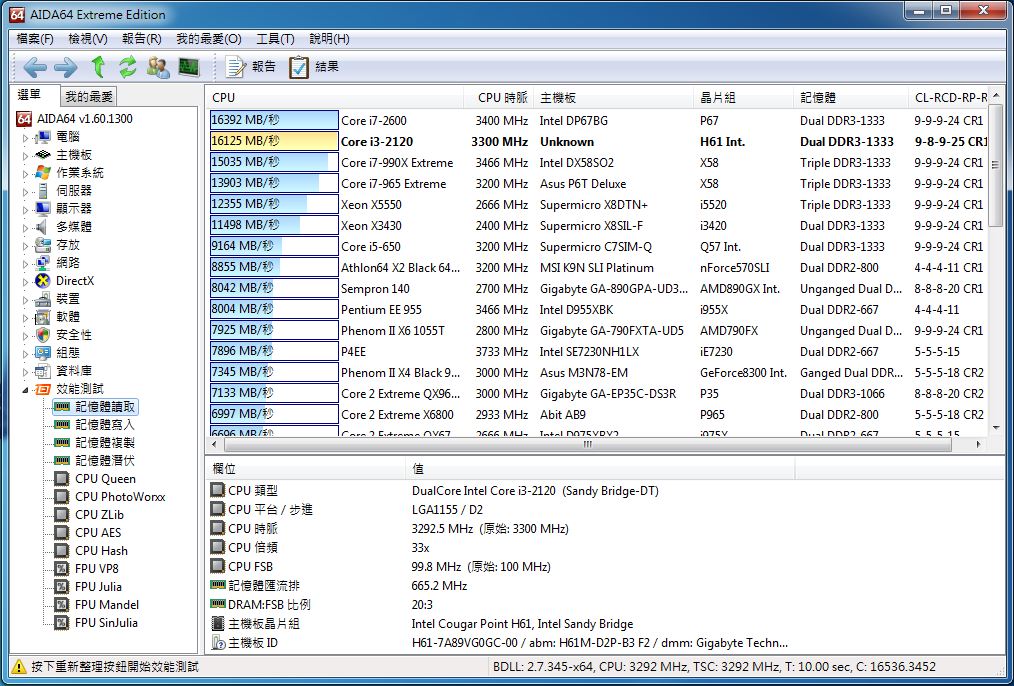1014x686 pixels.
Task: Click the Back arrow toolbar icon
Action: click(x=35, y=67)
